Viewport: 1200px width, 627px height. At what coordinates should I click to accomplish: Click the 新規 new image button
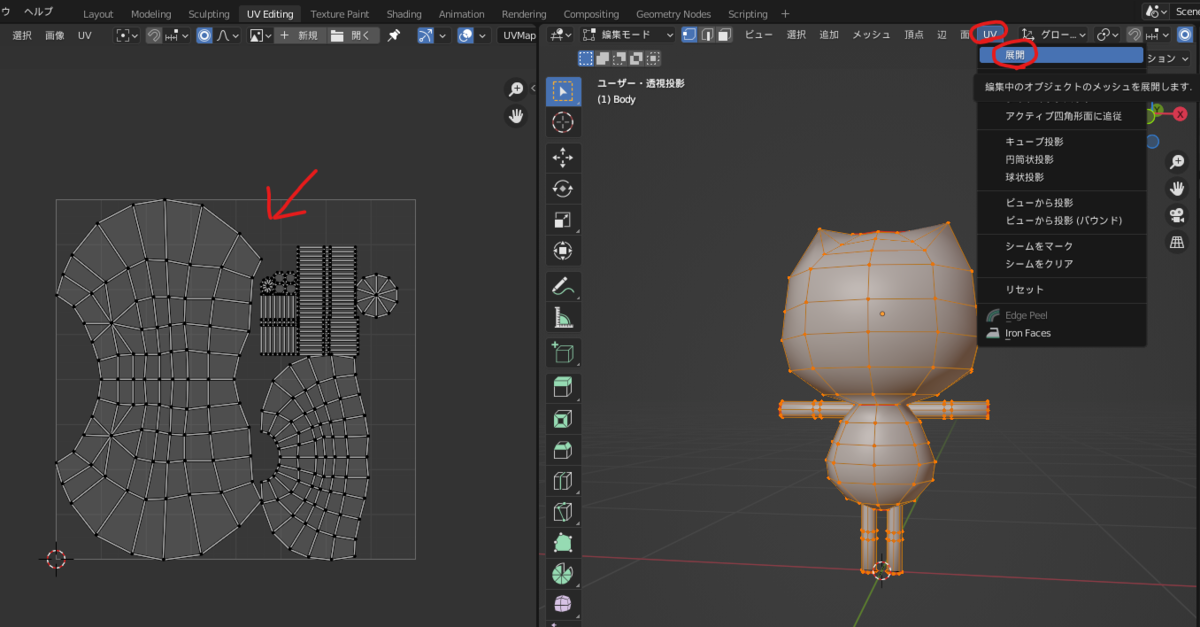coord(299,35)
